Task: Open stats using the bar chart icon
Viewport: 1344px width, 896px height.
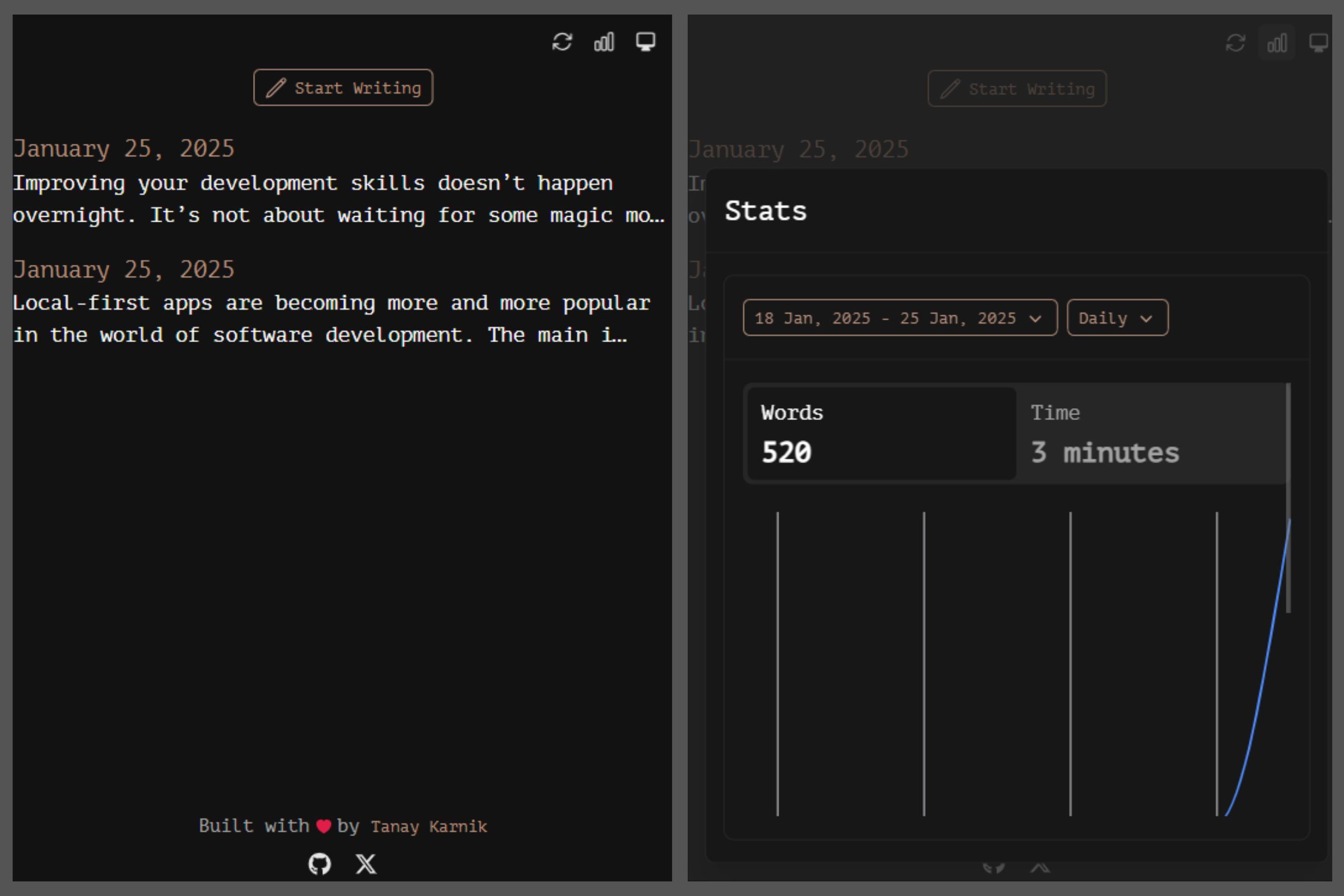Action: tap(604, 41)
